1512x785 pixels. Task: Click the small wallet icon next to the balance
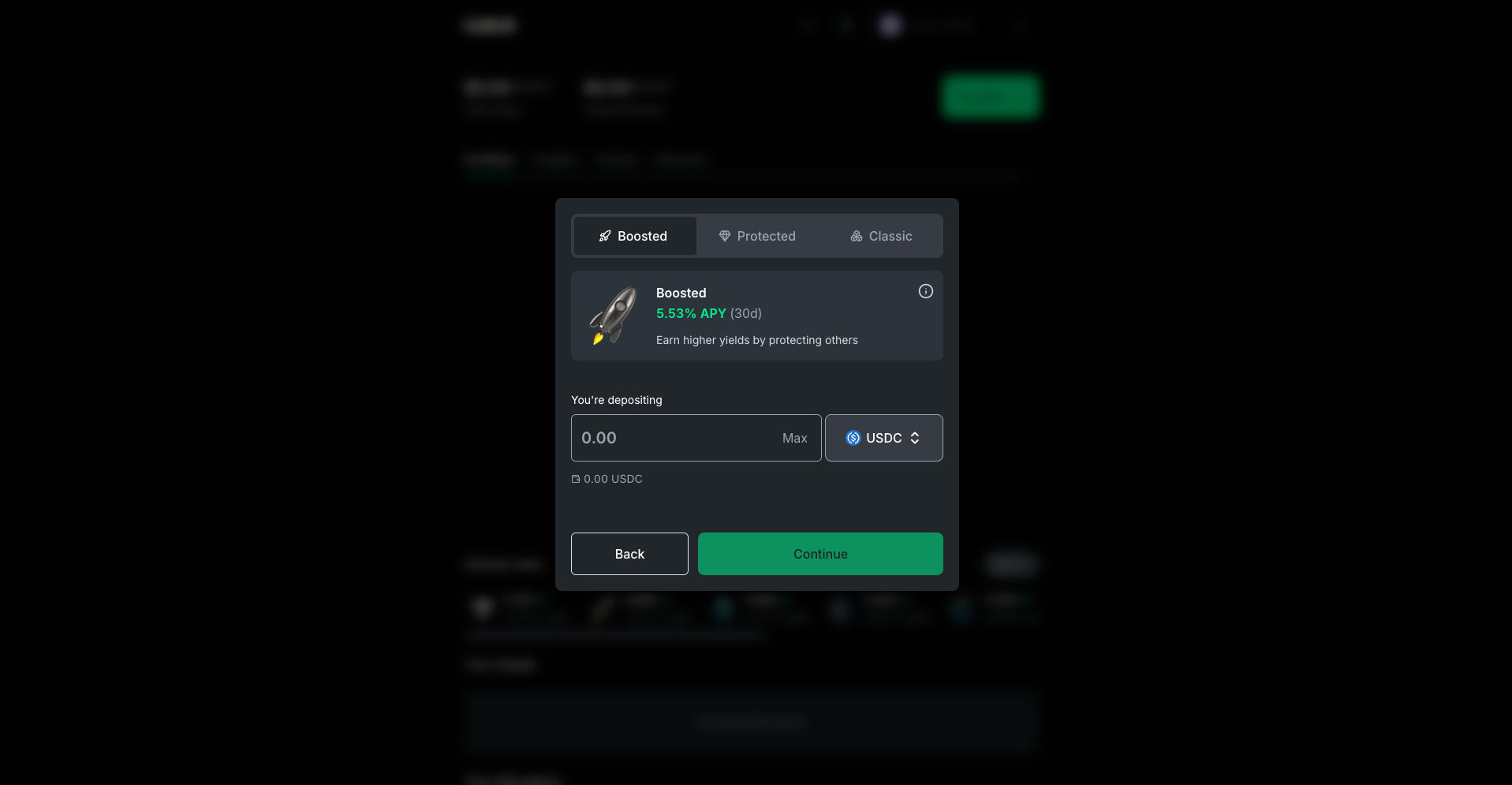coord(576,479)
